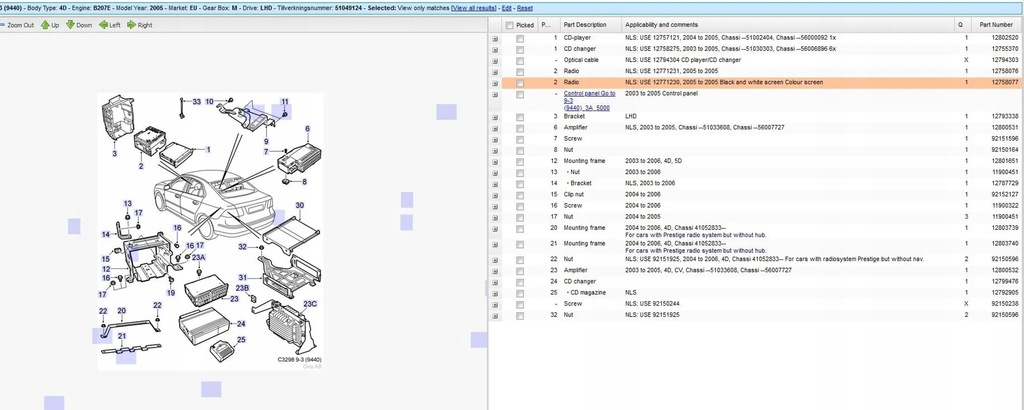Toggle the Picked header checkbox
The height and width of the screenshot is (410, 1024).
click(x=509, y=25)
